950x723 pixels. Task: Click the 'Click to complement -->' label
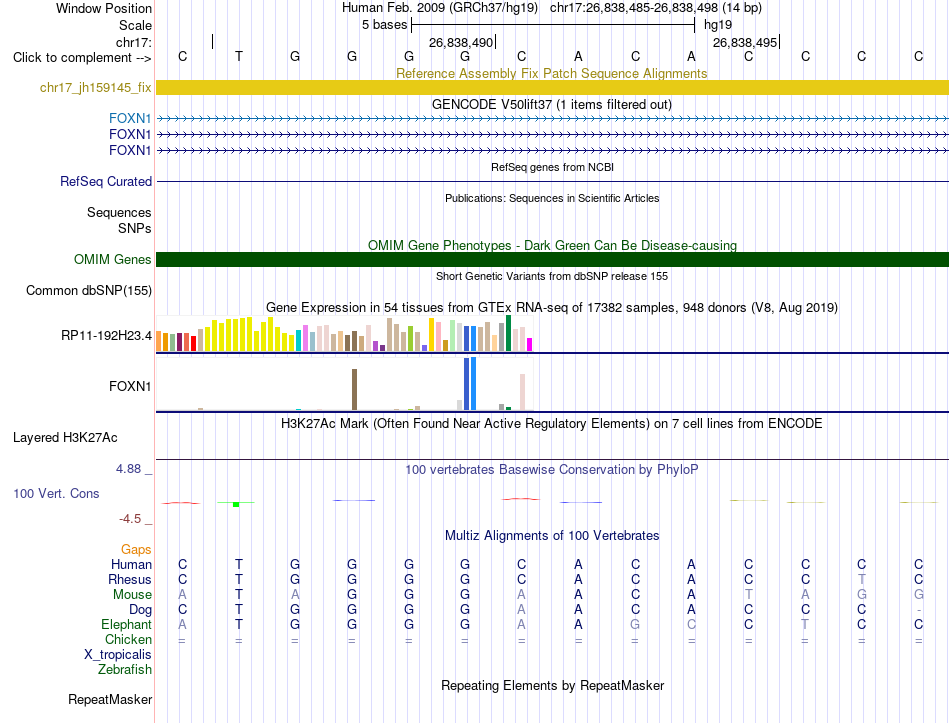82,58
